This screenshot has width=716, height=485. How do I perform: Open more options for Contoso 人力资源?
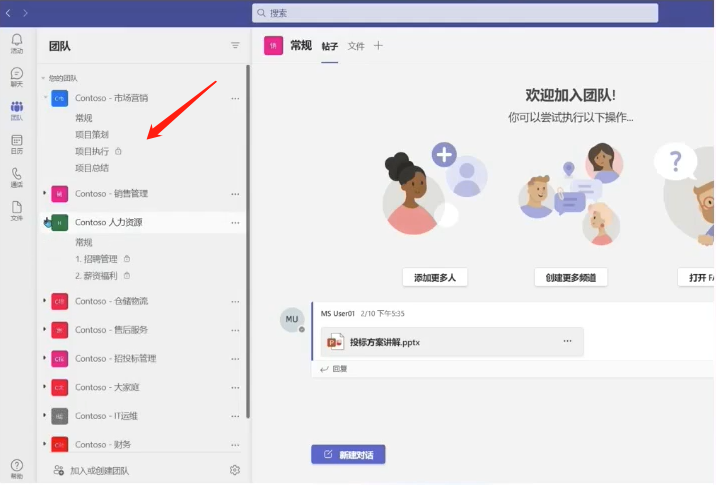[235, 223]
